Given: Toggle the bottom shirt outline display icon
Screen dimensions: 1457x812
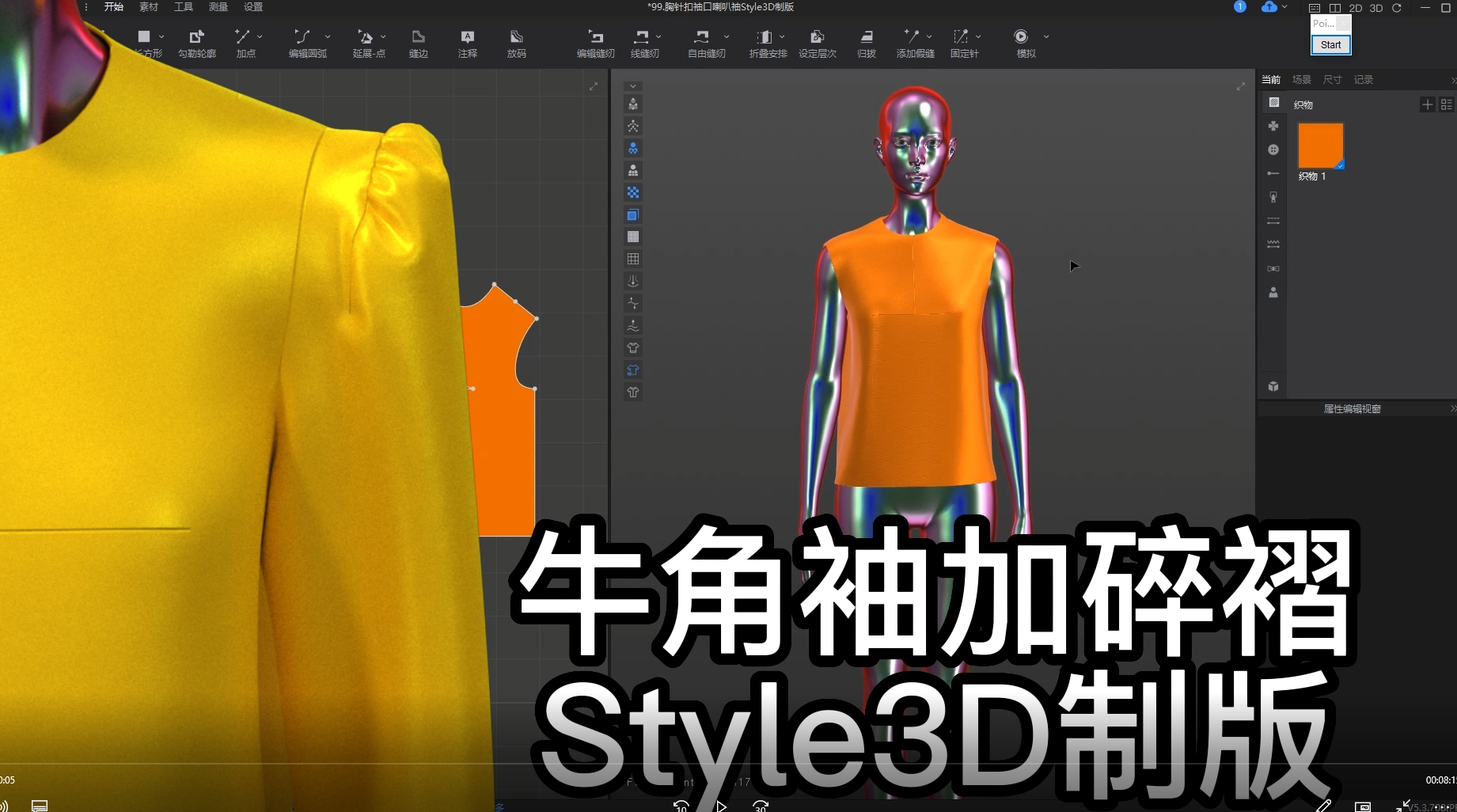Looking at the screenshot, I should tap(633, 392).
